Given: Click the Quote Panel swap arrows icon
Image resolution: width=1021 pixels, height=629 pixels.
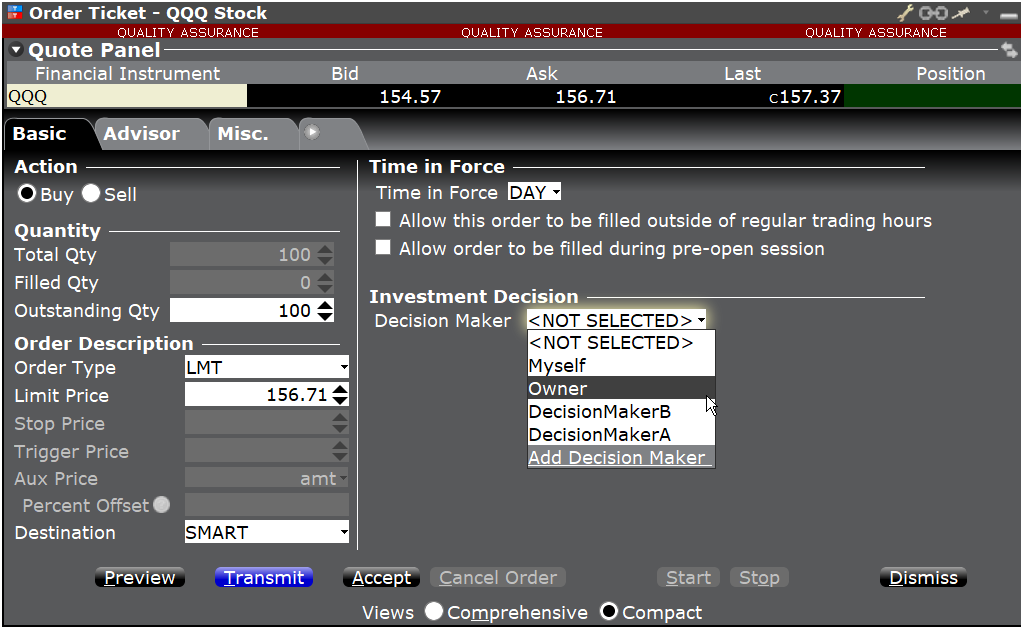Looking at the screenshot, I should [1008, 50].
